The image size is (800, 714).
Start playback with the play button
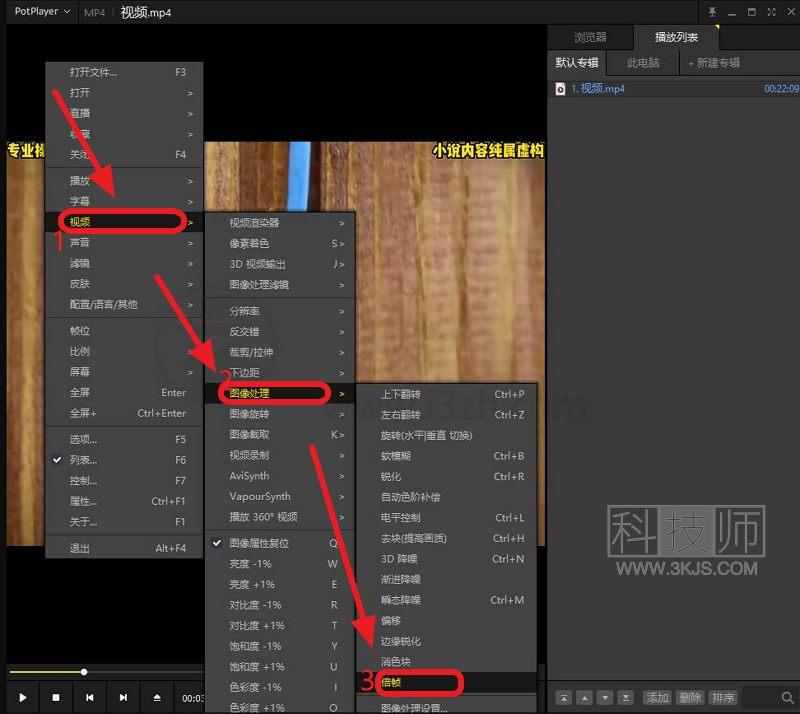click(22, 697)
